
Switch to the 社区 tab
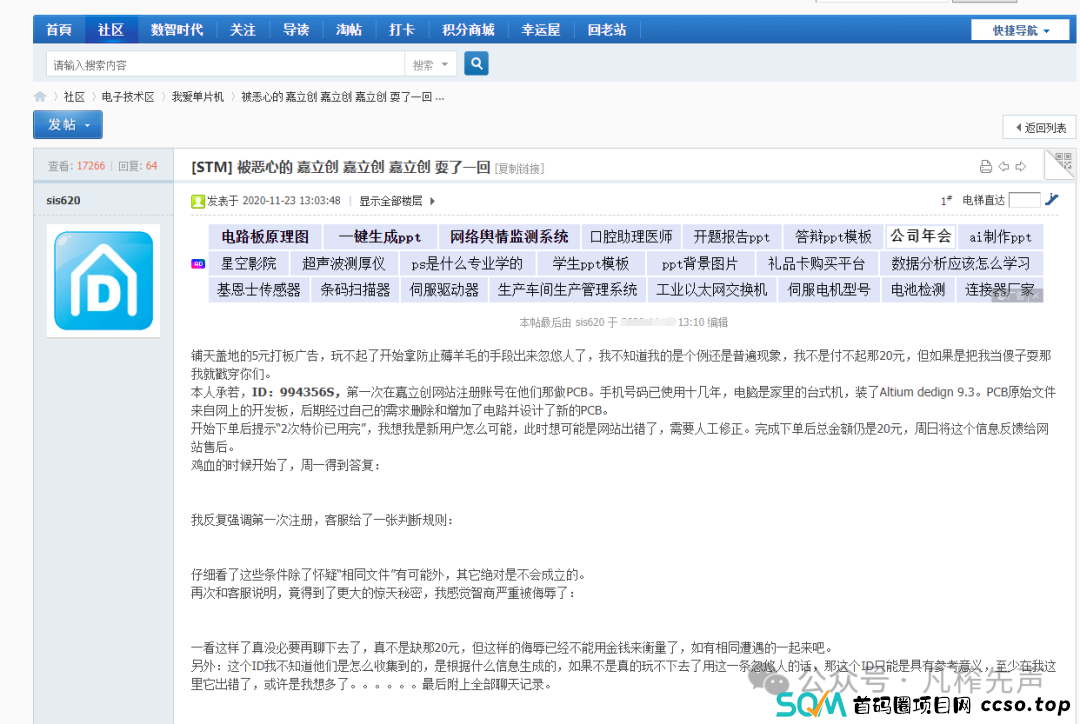tap(110, 30)
